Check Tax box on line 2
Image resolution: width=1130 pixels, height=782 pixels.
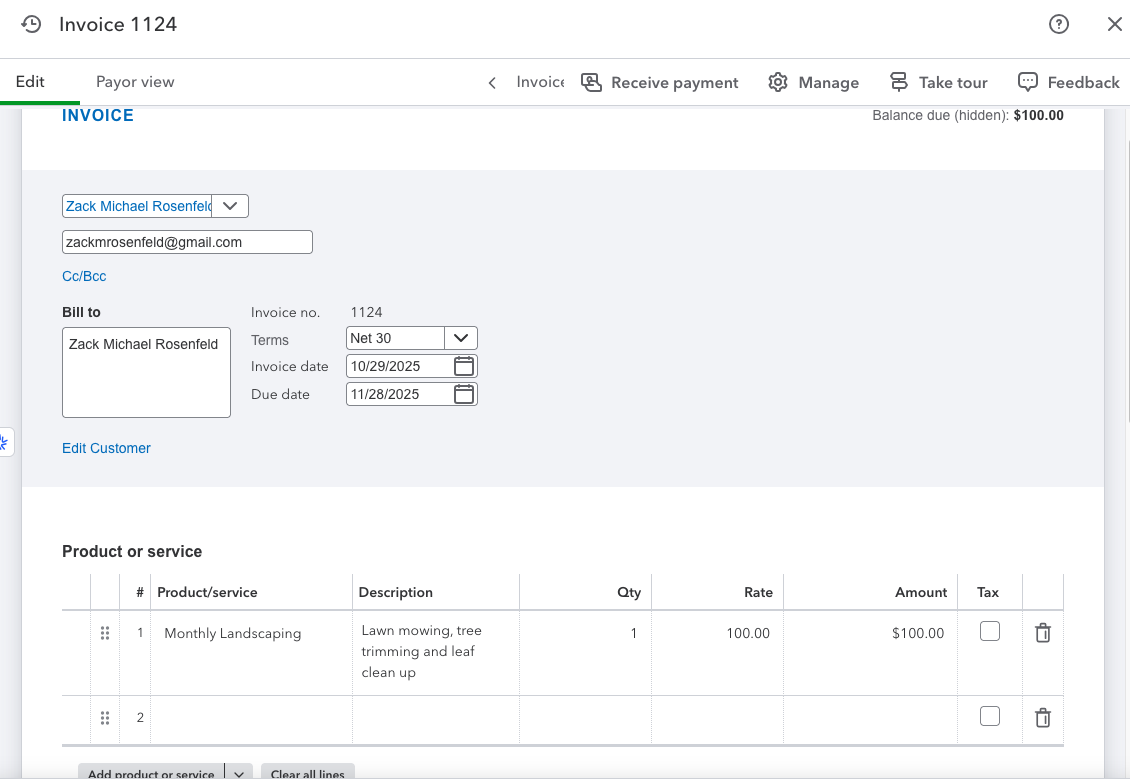coord(990,716)
